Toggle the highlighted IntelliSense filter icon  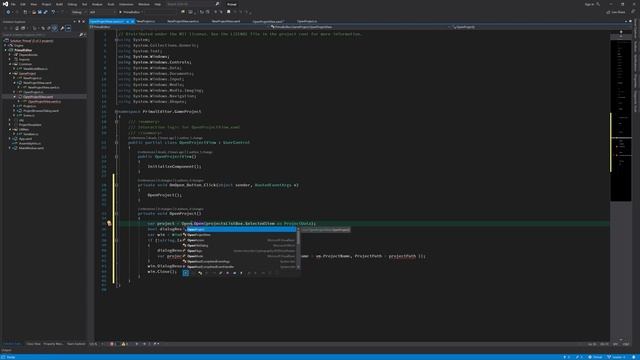coord(186,273)
